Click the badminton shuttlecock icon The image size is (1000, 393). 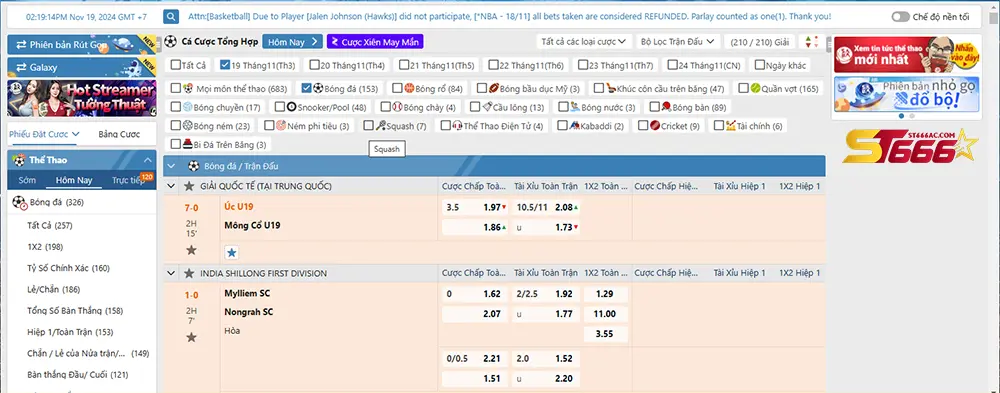(x=487, y=107)
